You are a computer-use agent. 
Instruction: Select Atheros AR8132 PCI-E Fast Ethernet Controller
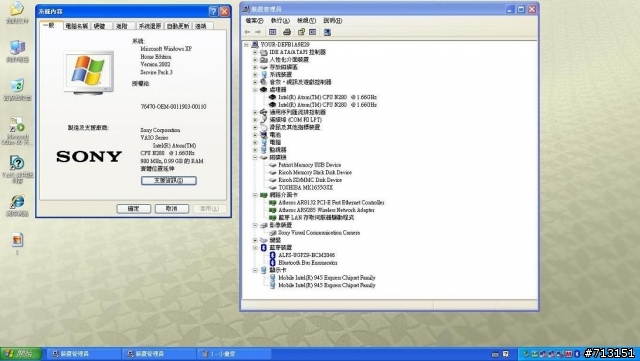331,203
